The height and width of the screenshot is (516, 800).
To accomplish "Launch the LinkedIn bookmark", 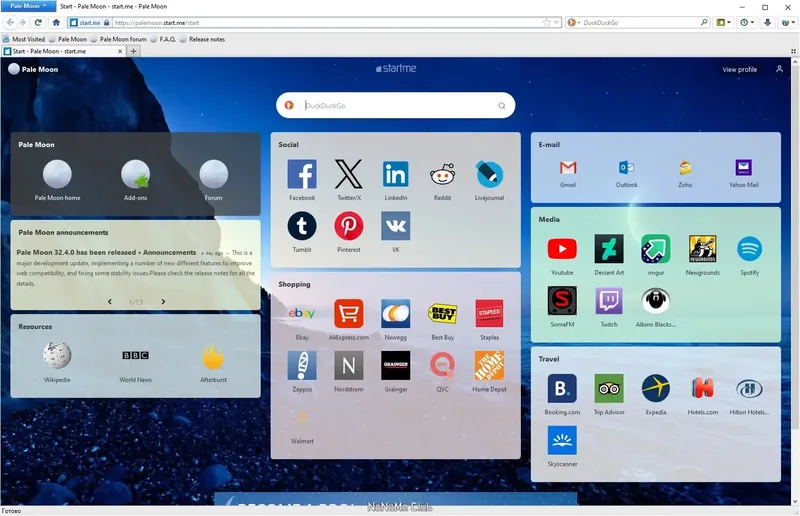I will (x=395, y=174).
